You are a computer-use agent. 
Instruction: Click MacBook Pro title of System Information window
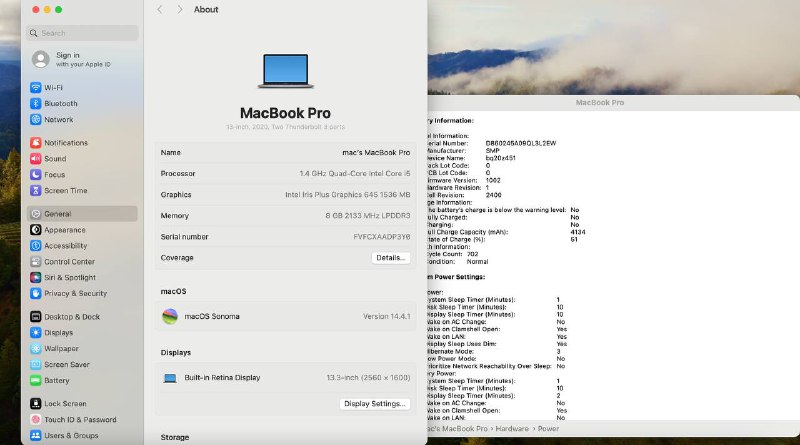click(600, 103)
